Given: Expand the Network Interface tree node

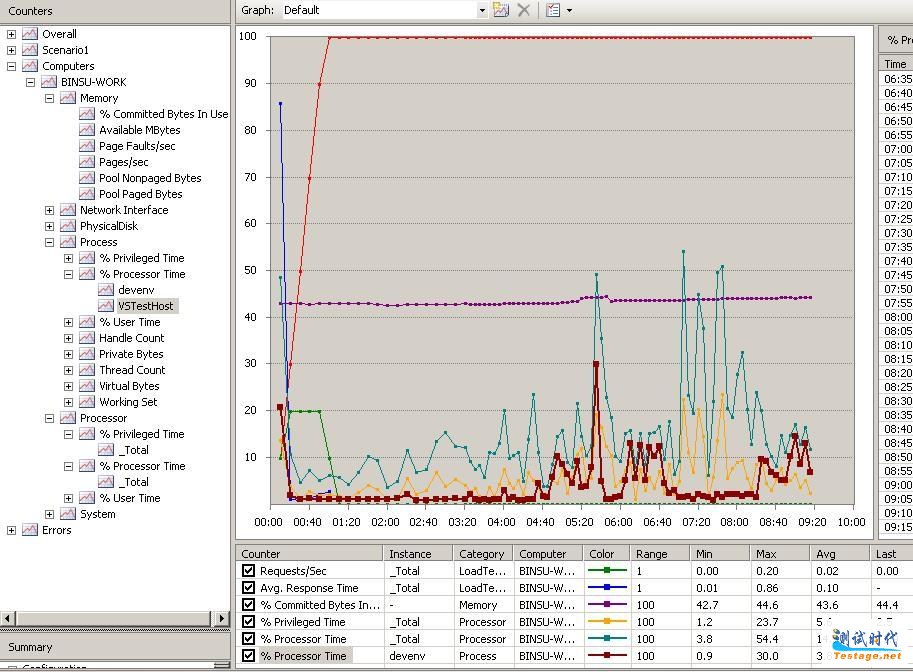Looking at the screenshot, I should (49, 210).
